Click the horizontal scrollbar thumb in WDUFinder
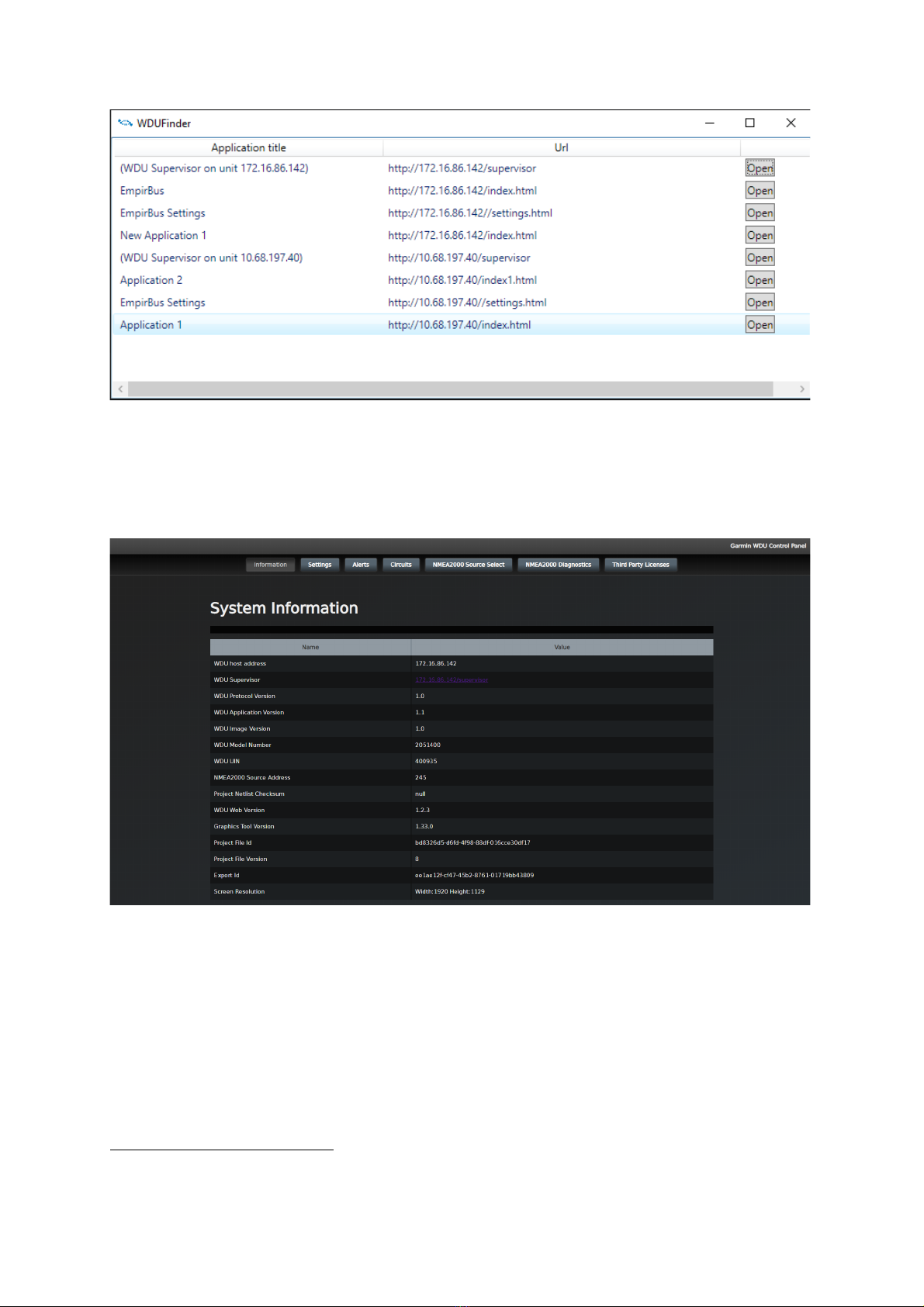This screenshot has height=1307, width=924. point(451,389)
